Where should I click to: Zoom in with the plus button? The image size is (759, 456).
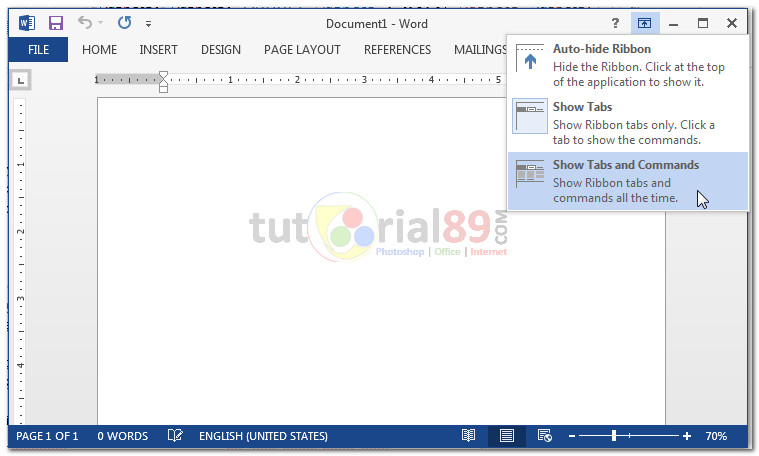tap(687, 436)
